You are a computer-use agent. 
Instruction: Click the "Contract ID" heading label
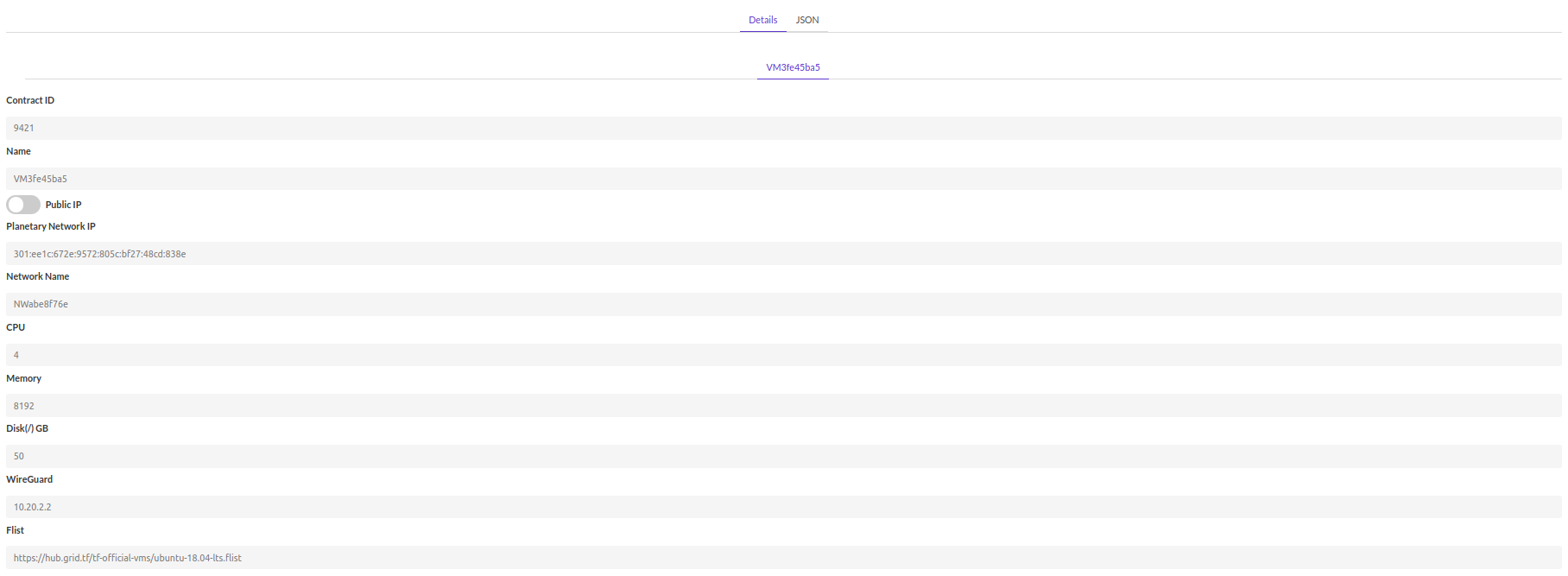[30, 100]
